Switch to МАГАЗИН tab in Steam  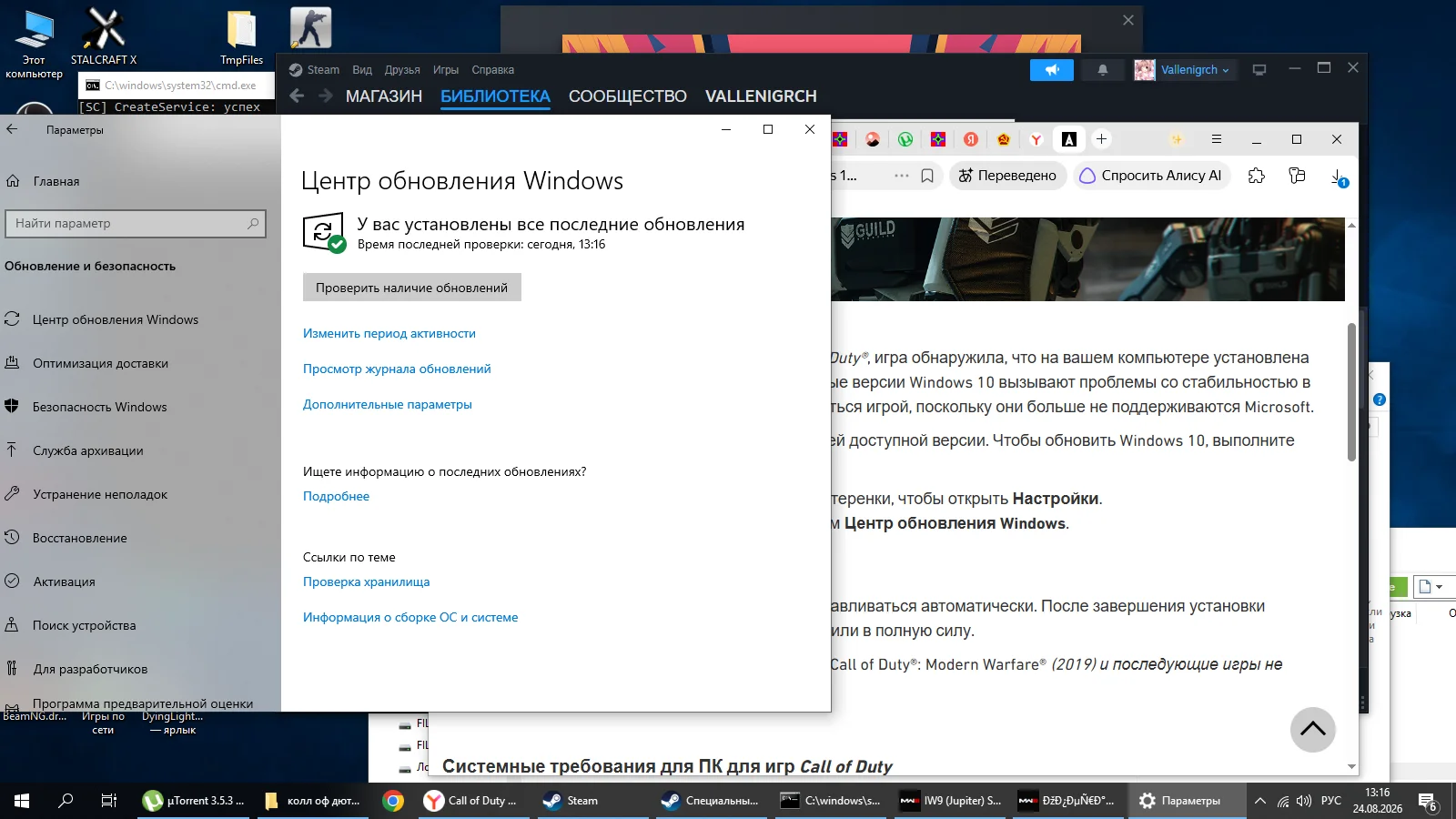point(384,96)
